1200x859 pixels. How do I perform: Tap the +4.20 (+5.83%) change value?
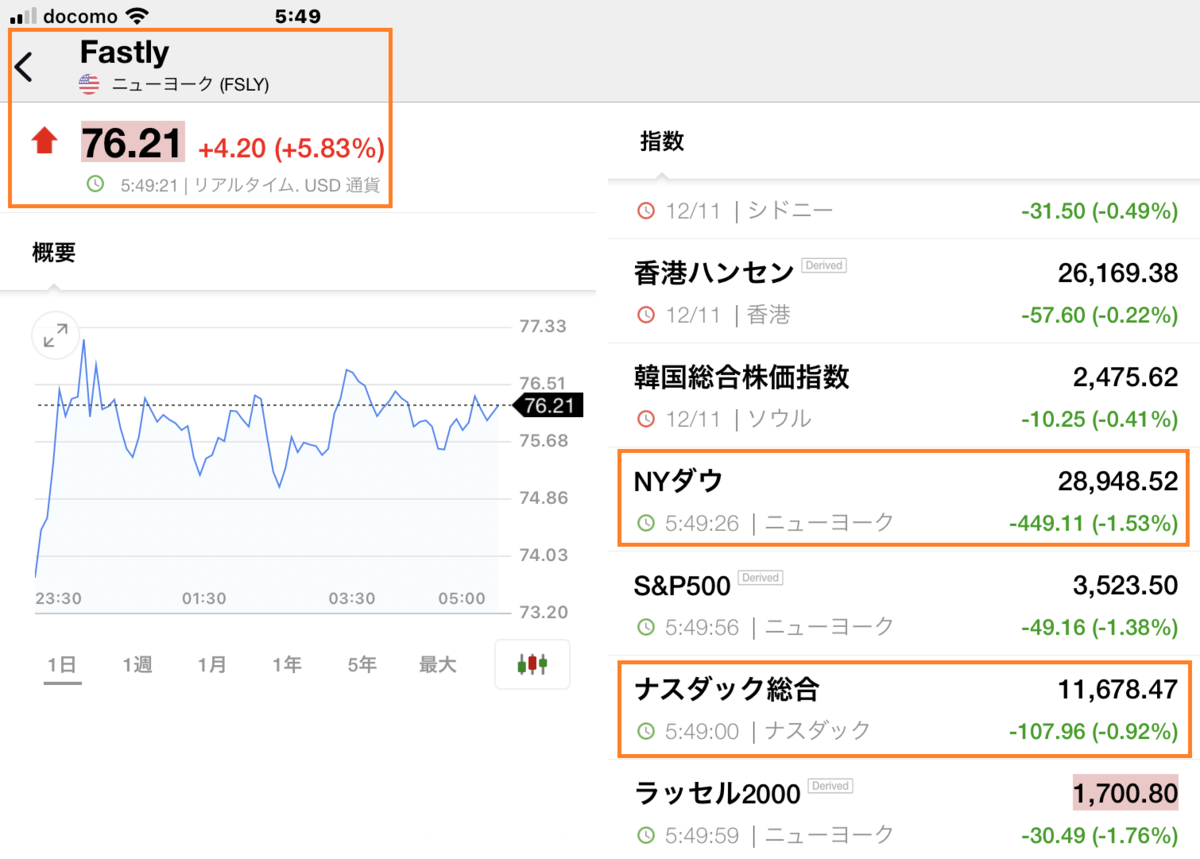click(291, 149)
